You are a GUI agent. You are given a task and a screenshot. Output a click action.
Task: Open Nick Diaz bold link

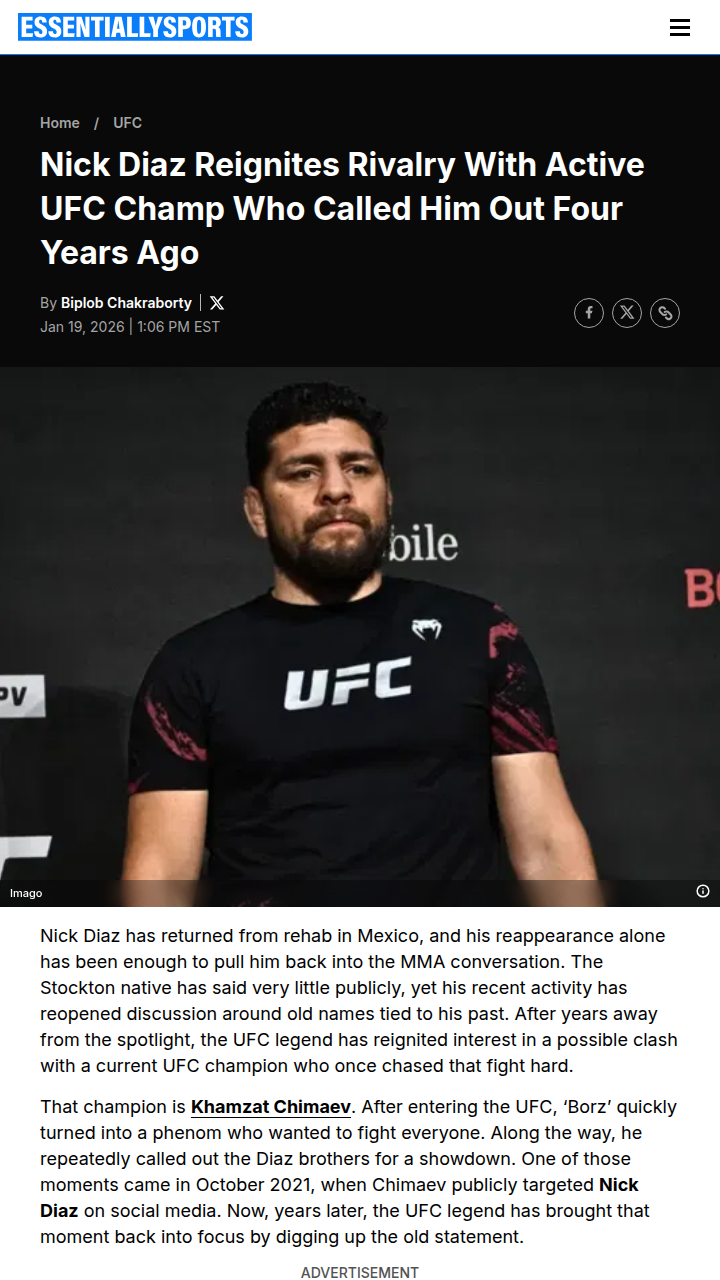click(340, 1198)
